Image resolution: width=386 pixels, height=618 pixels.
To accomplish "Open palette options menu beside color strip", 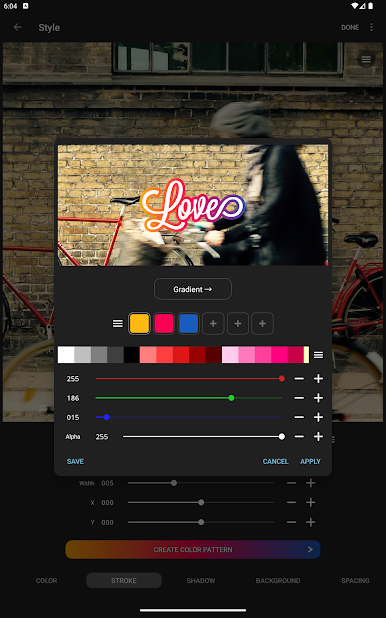I will tap(319, 355).
